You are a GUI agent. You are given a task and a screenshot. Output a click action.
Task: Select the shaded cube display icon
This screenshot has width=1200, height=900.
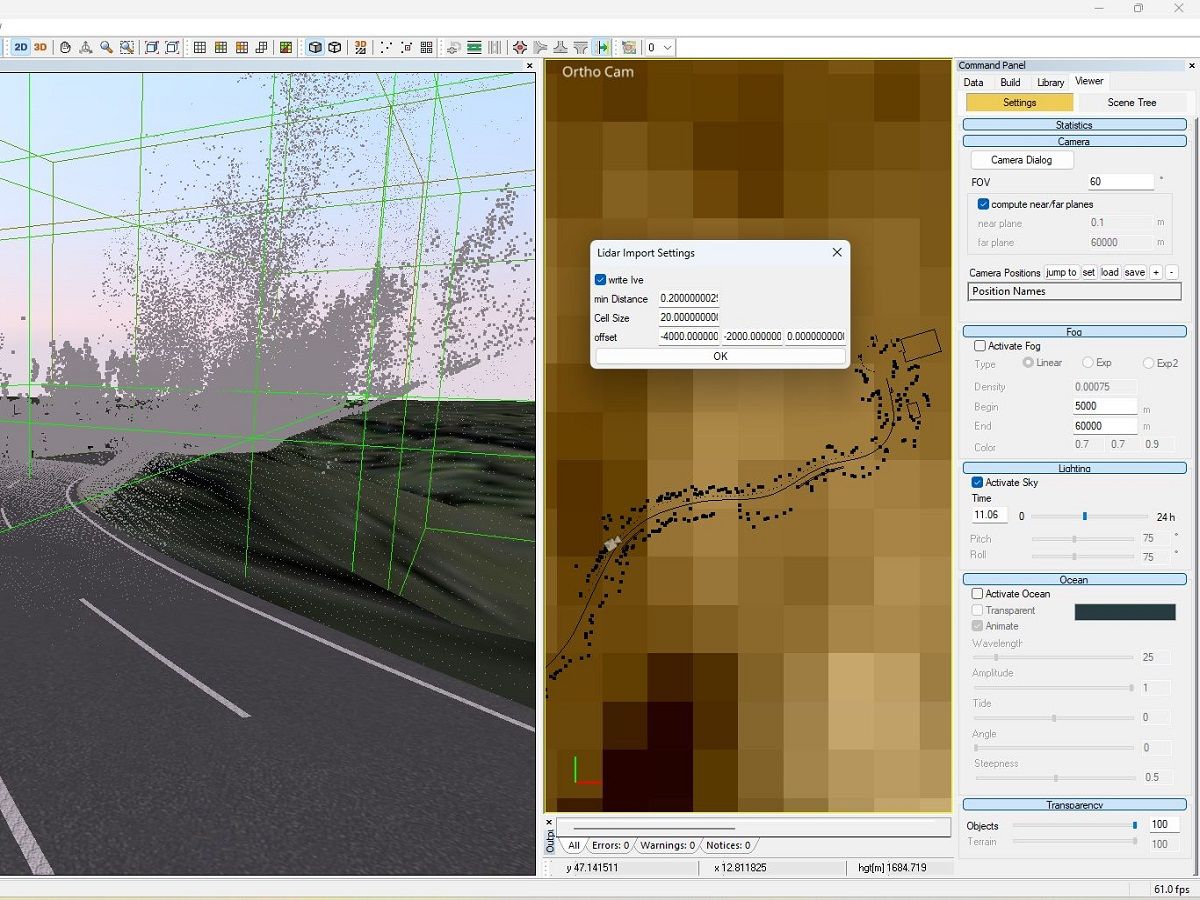pyautogui.click(x=314, y=47)
